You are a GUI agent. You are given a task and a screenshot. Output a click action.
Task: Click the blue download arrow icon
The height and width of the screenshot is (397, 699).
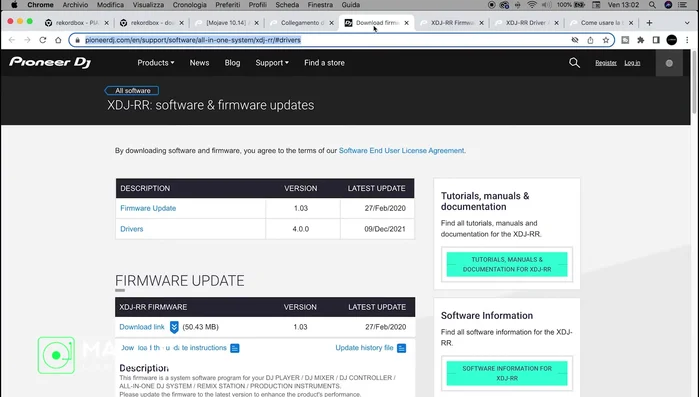[x=174, y=327]
